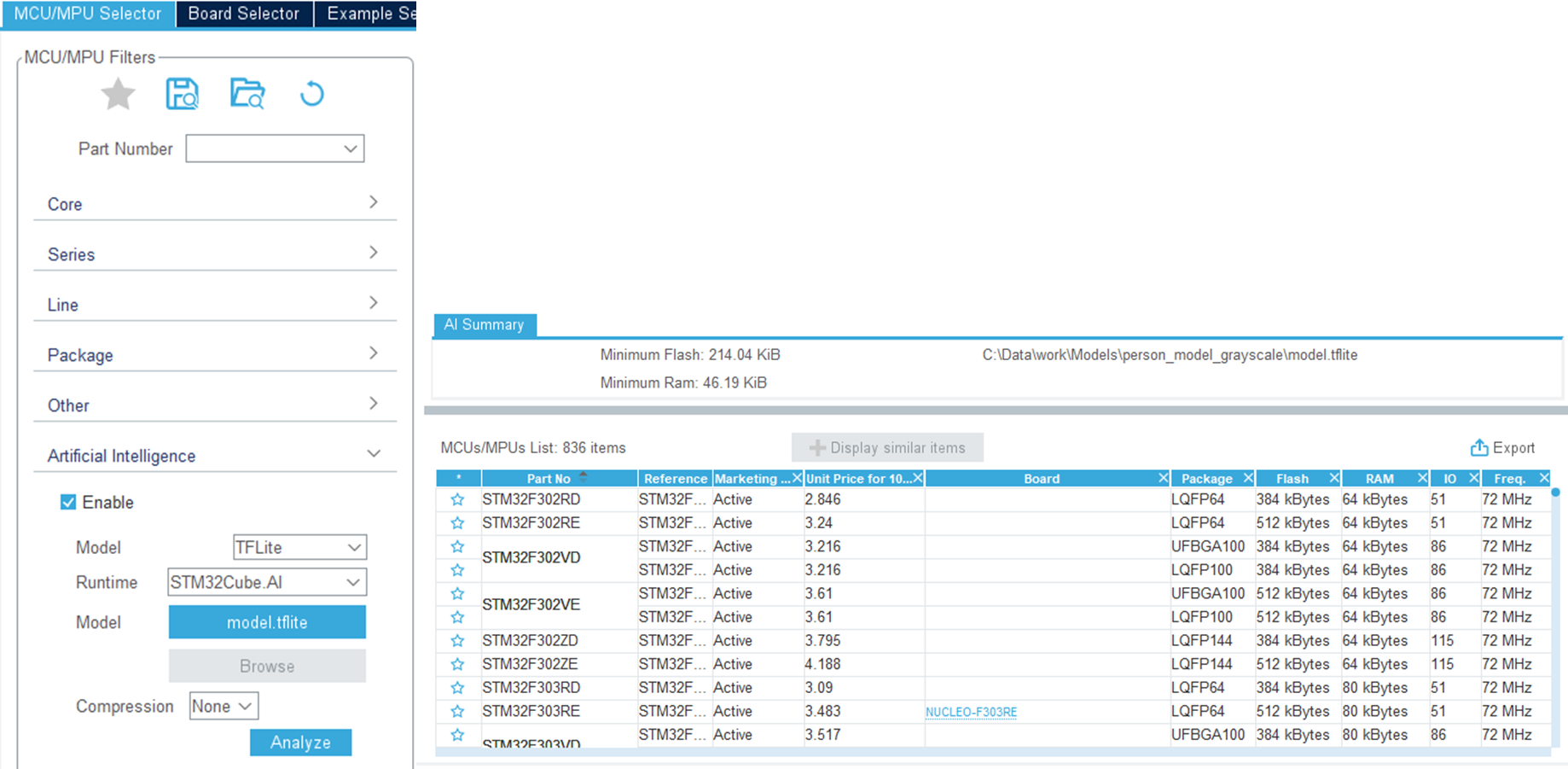Screen dimensions: 1568x769
Task: Click the Analyze button
Action: pos(300,743)
